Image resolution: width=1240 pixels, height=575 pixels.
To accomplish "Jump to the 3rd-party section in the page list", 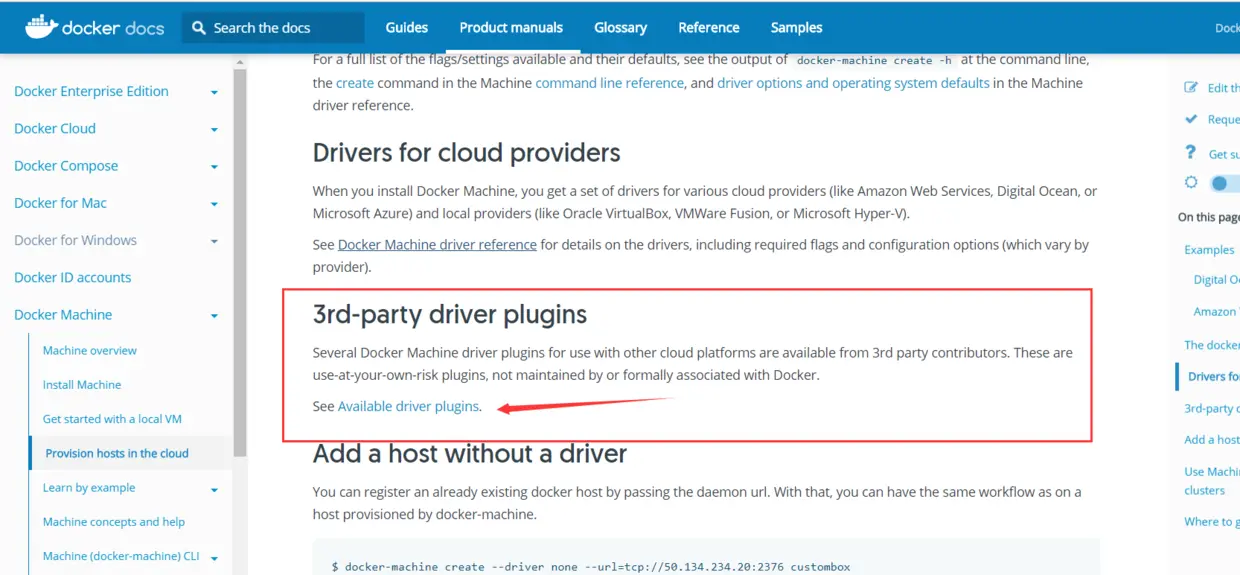I will (x=1212, y=409).
